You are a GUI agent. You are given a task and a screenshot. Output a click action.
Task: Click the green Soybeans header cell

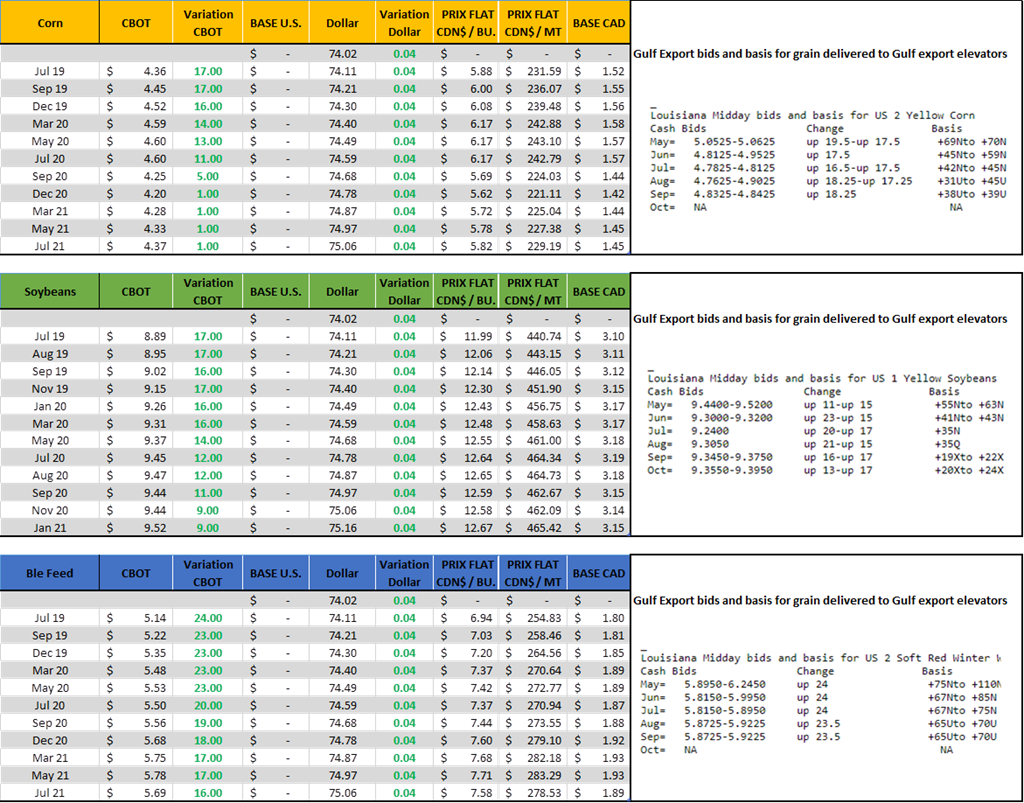pyautogui.click(x=50, y=291)
